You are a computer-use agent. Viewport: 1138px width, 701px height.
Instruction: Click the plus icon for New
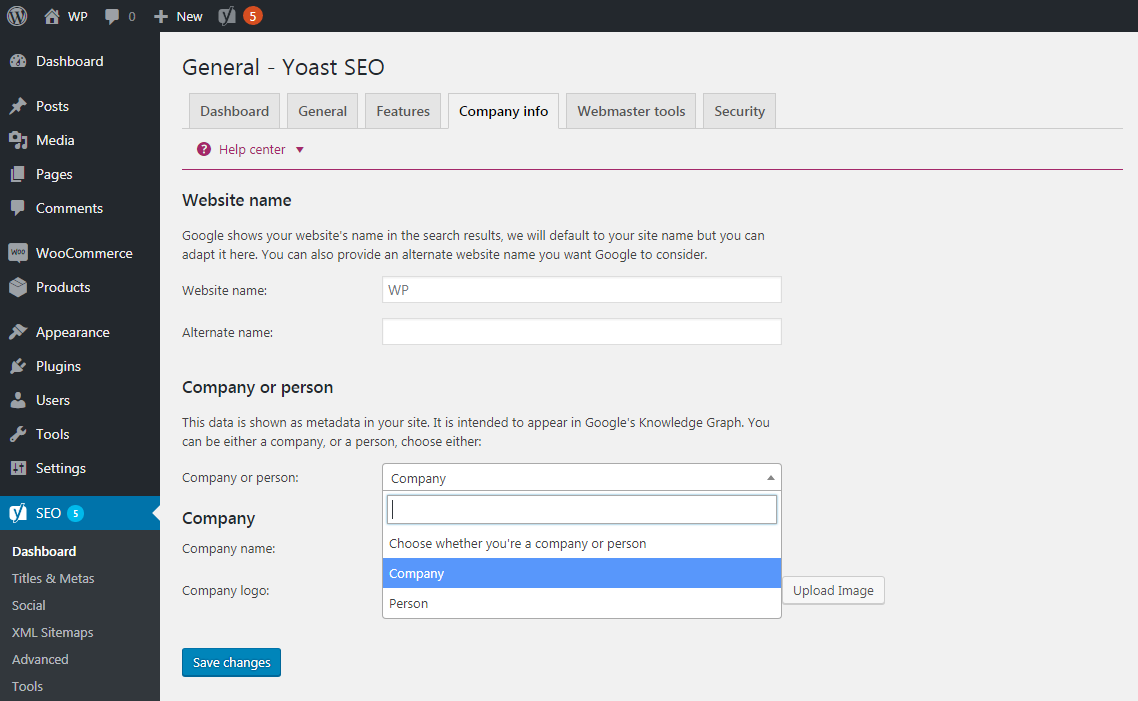(161, 16)
